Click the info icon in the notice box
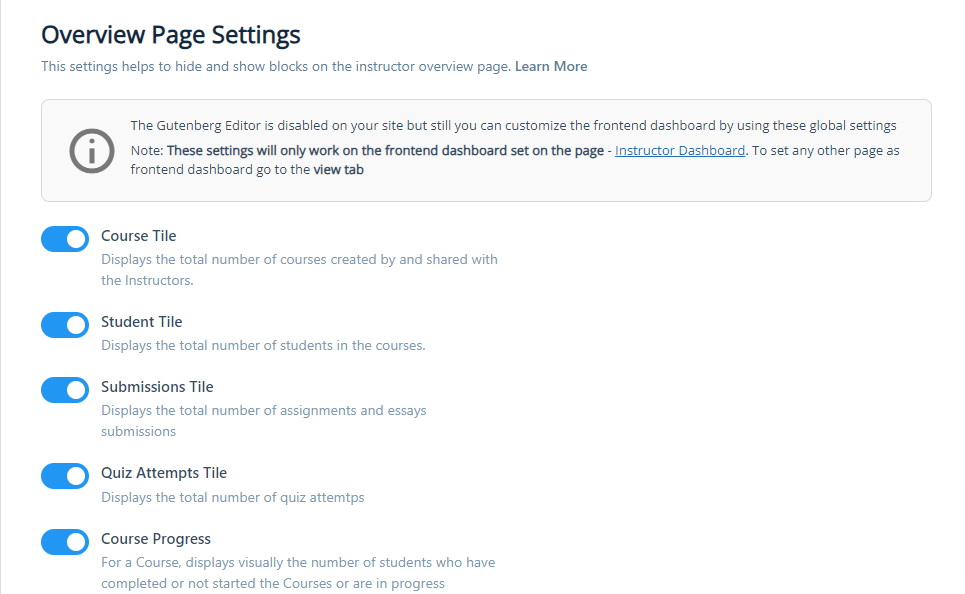This screenshot has width=965, height=594. (91, 151)
